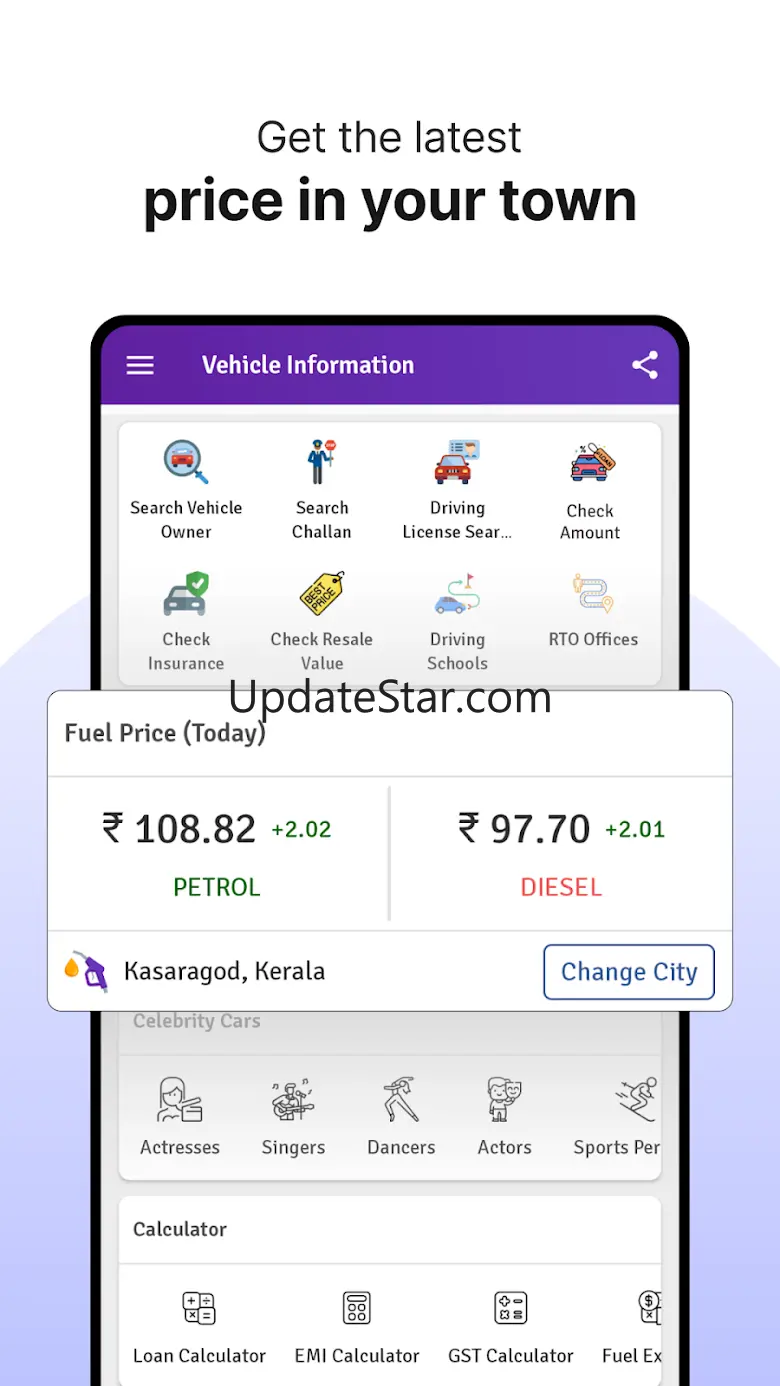Open Driving License Search icon

457,462
